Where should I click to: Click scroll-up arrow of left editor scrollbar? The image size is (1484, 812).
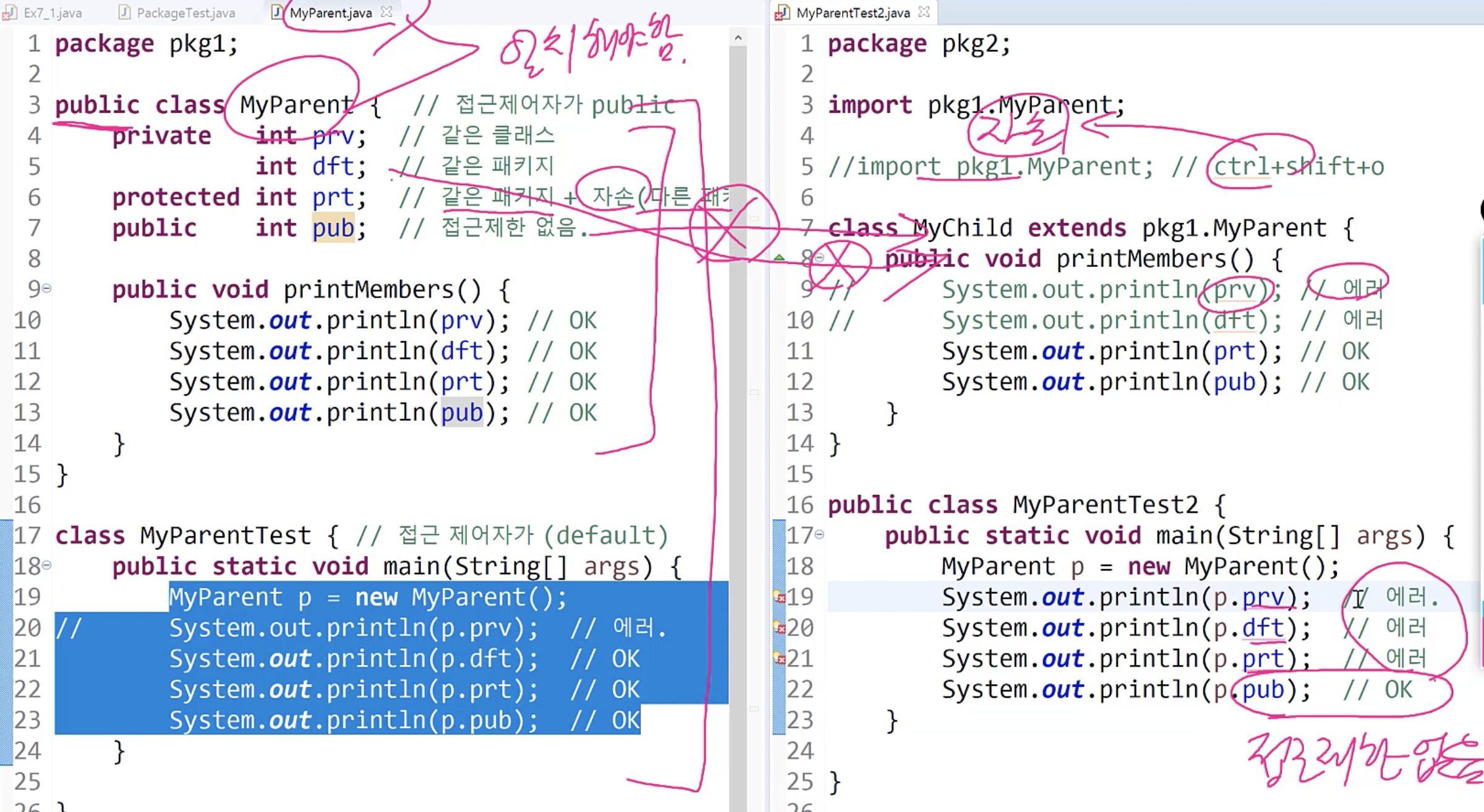[x=738, y=38]
